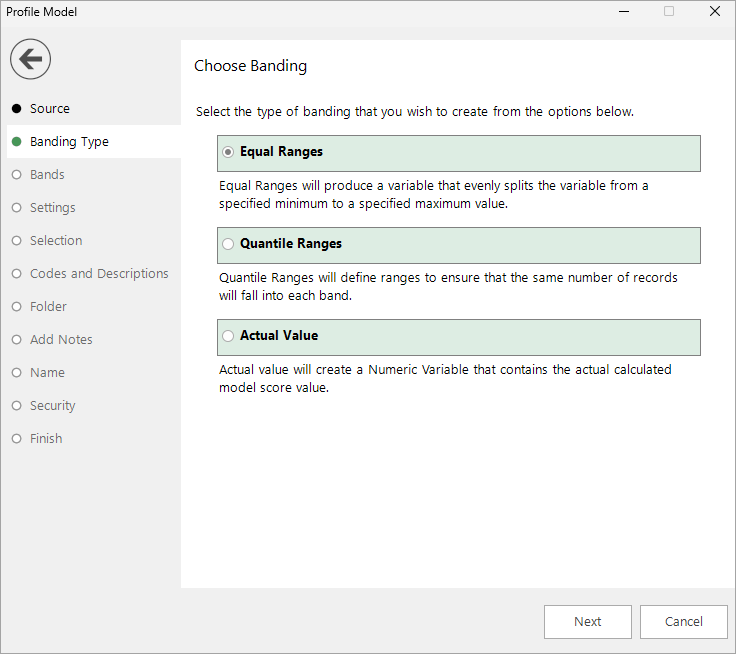Click the Choose Banding heading
This screenshot has height=654, width=736.
click(x=251, y=66)
